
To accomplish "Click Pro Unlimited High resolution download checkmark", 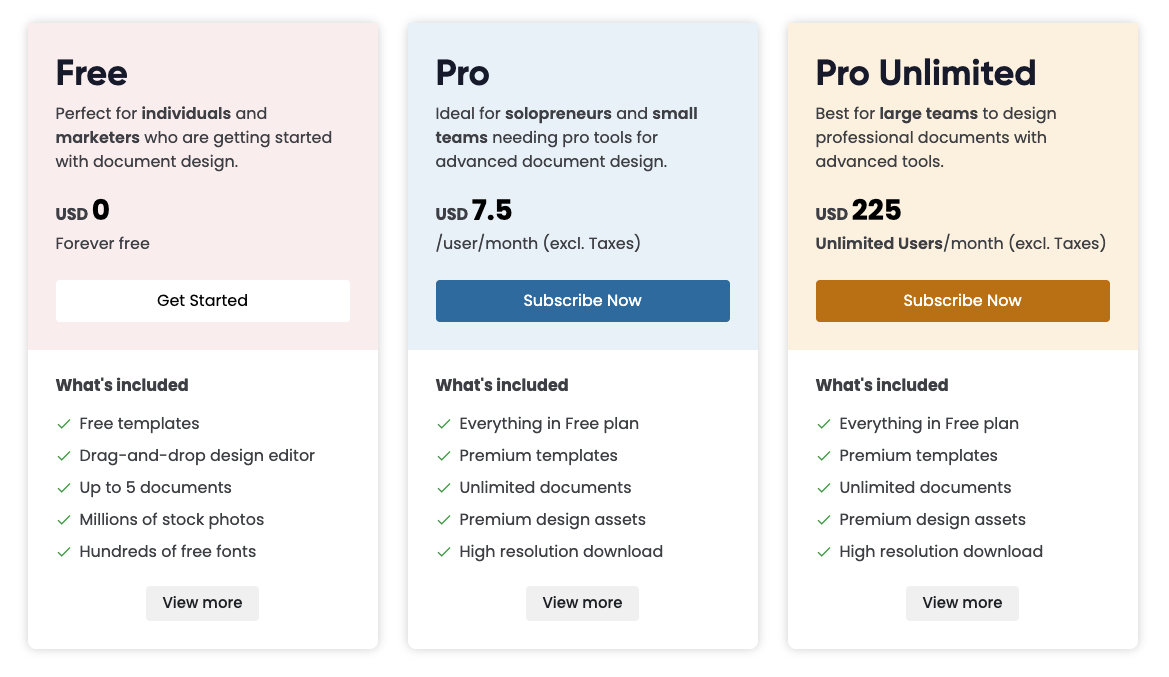I will (x=824, y=552).
